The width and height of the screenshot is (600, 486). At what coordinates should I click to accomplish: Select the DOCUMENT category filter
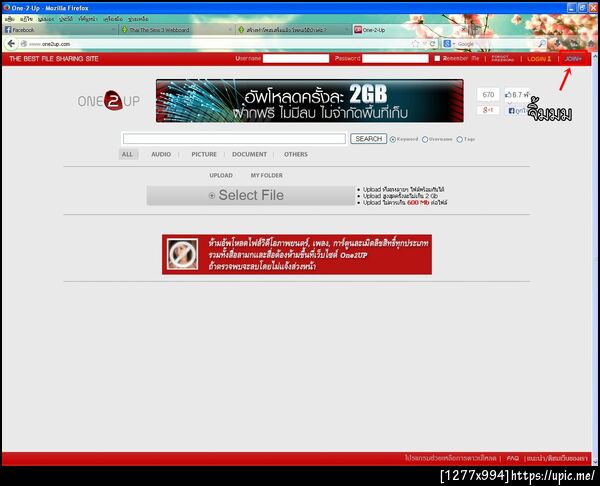click(x=249, y=154)
